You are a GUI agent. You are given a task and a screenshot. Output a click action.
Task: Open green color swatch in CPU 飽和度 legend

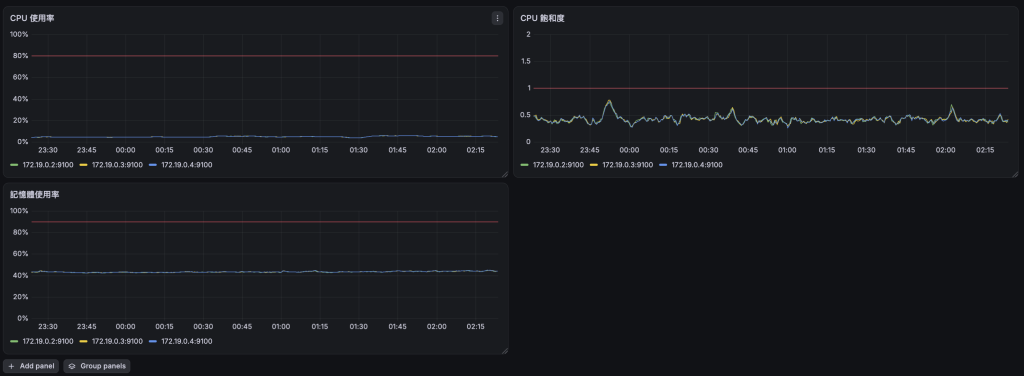525,165
